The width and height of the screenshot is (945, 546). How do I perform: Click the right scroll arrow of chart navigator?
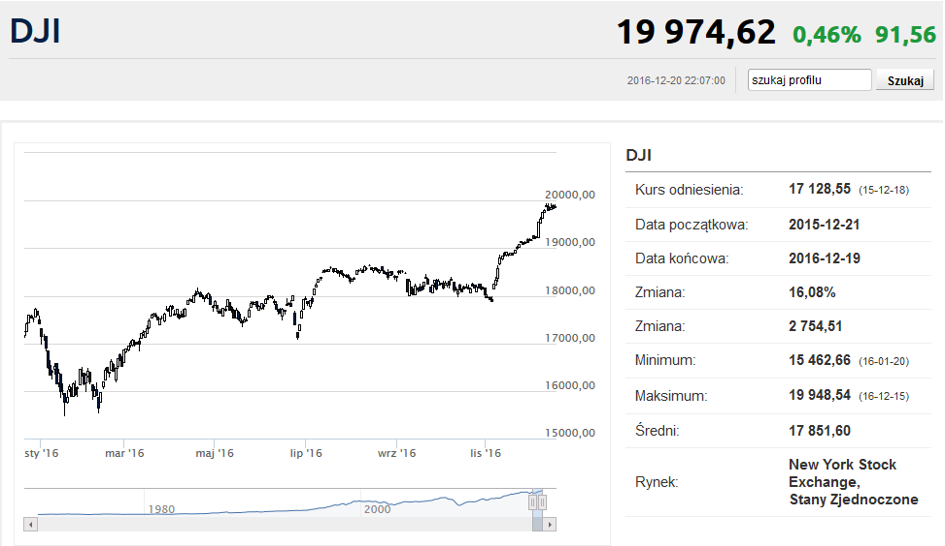click(549, 524)
